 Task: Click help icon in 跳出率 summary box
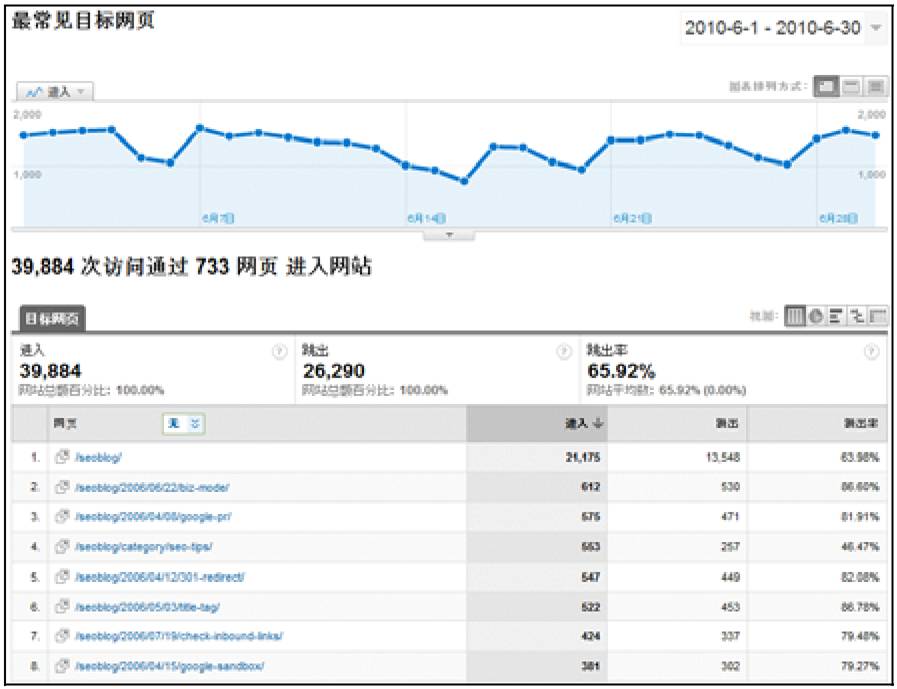tap(871, 351)
